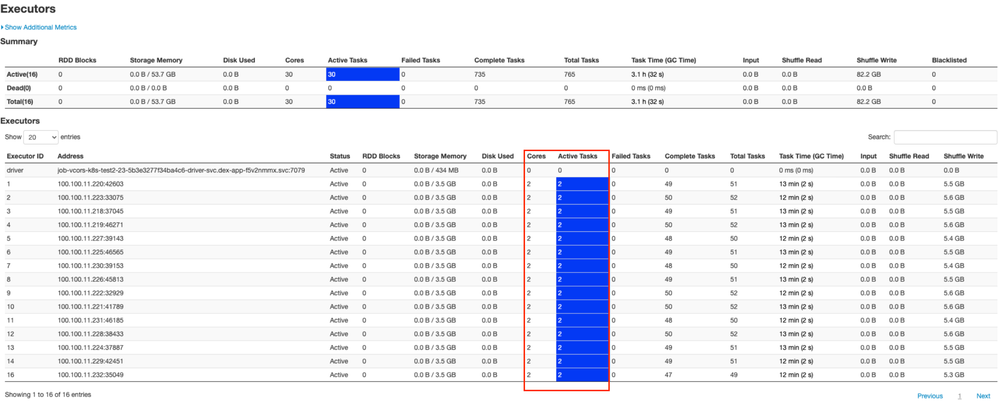The width and height of the screenshot is (999, 402).
Task: Sort Executors table by Complete Tasks header
Action: click(690, 156)
